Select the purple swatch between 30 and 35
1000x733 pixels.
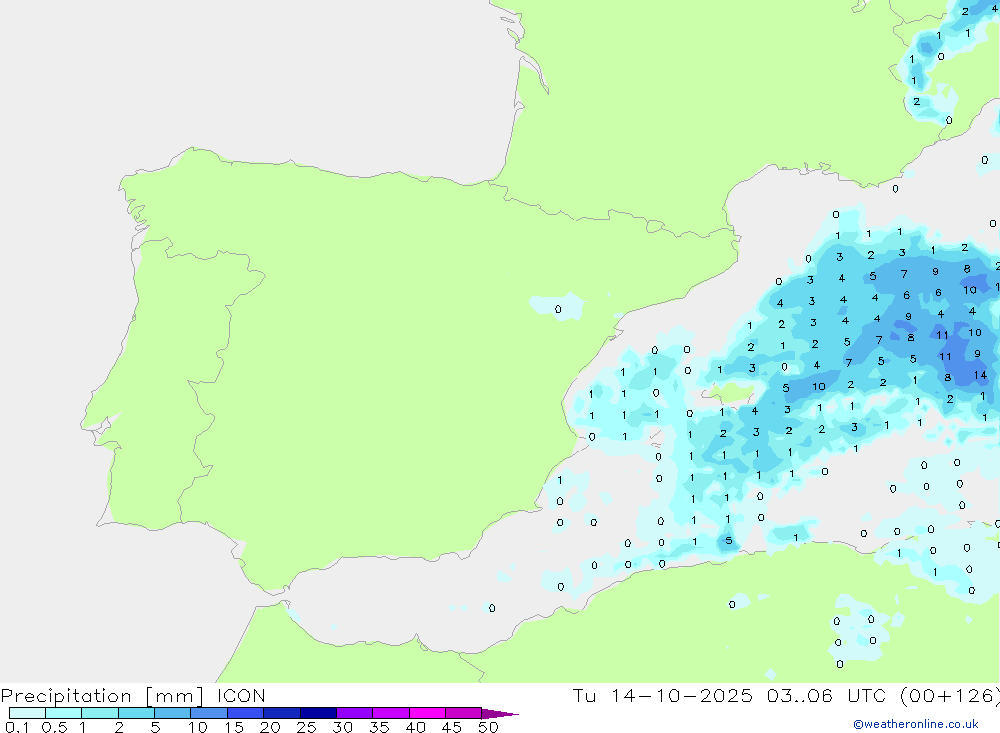pos(355,713)
